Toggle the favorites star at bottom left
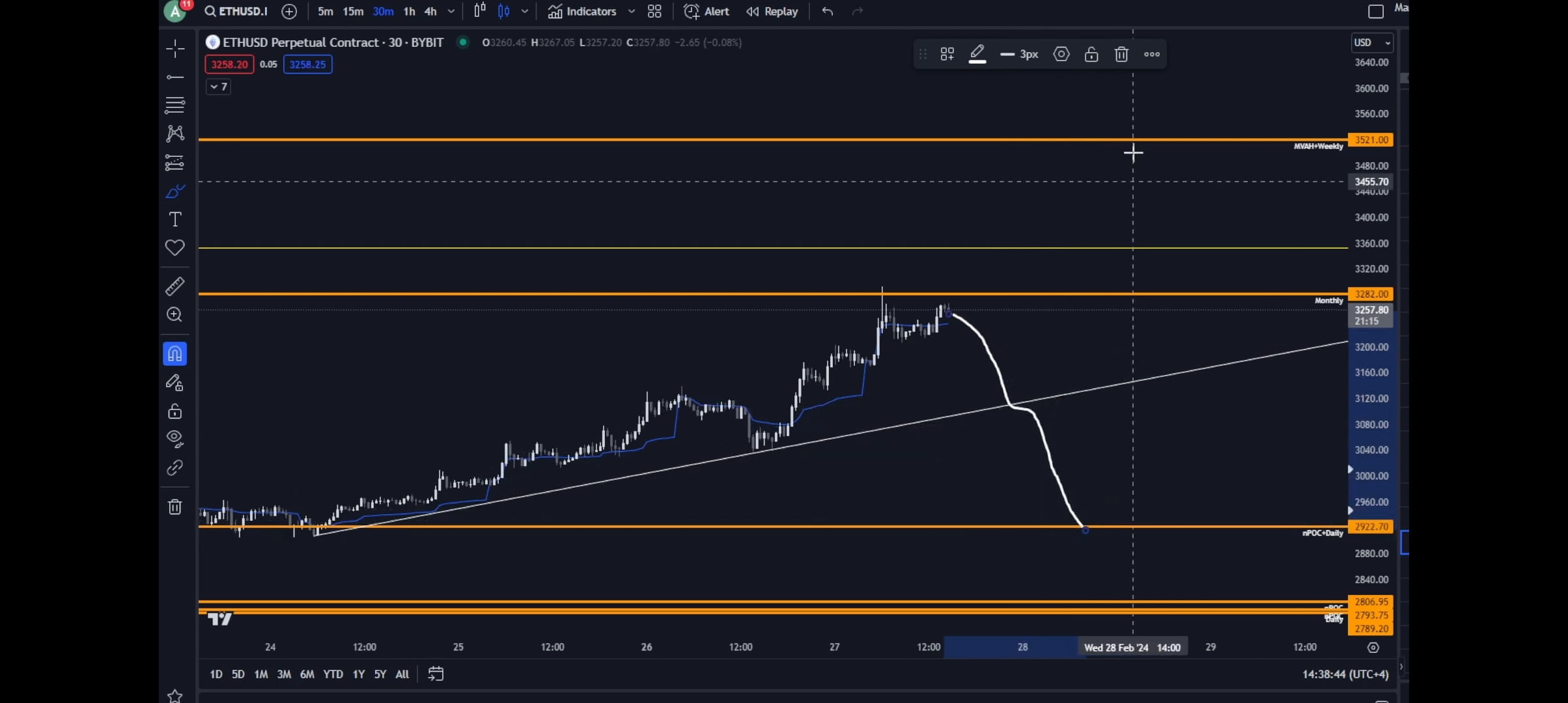 click(175, 695)
